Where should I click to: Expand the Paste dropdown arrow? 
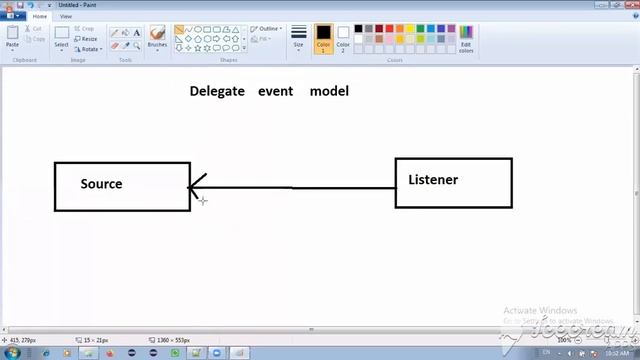(12, 50)
